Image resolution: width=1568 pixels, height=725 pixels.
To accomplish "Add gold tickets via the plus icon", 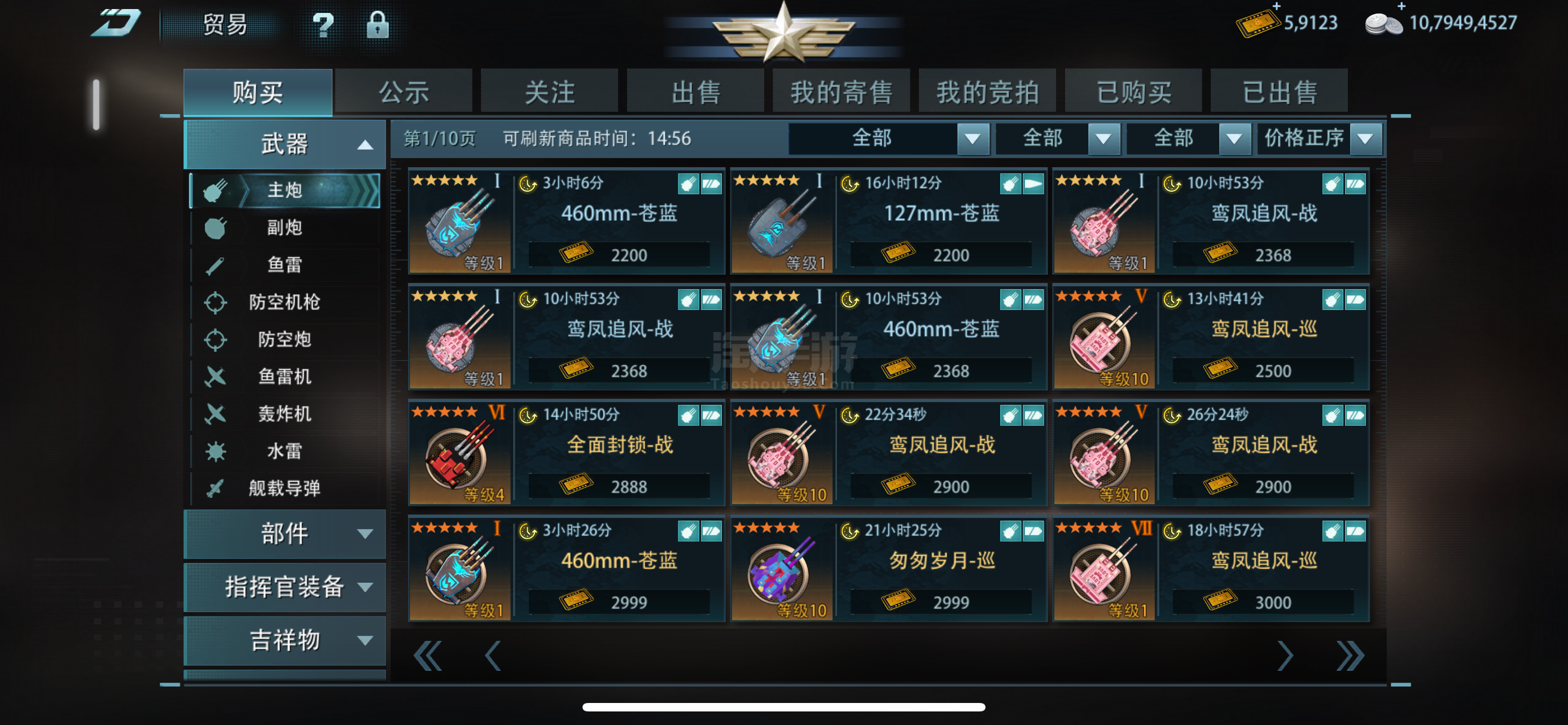I will (x=1276, y=7).
